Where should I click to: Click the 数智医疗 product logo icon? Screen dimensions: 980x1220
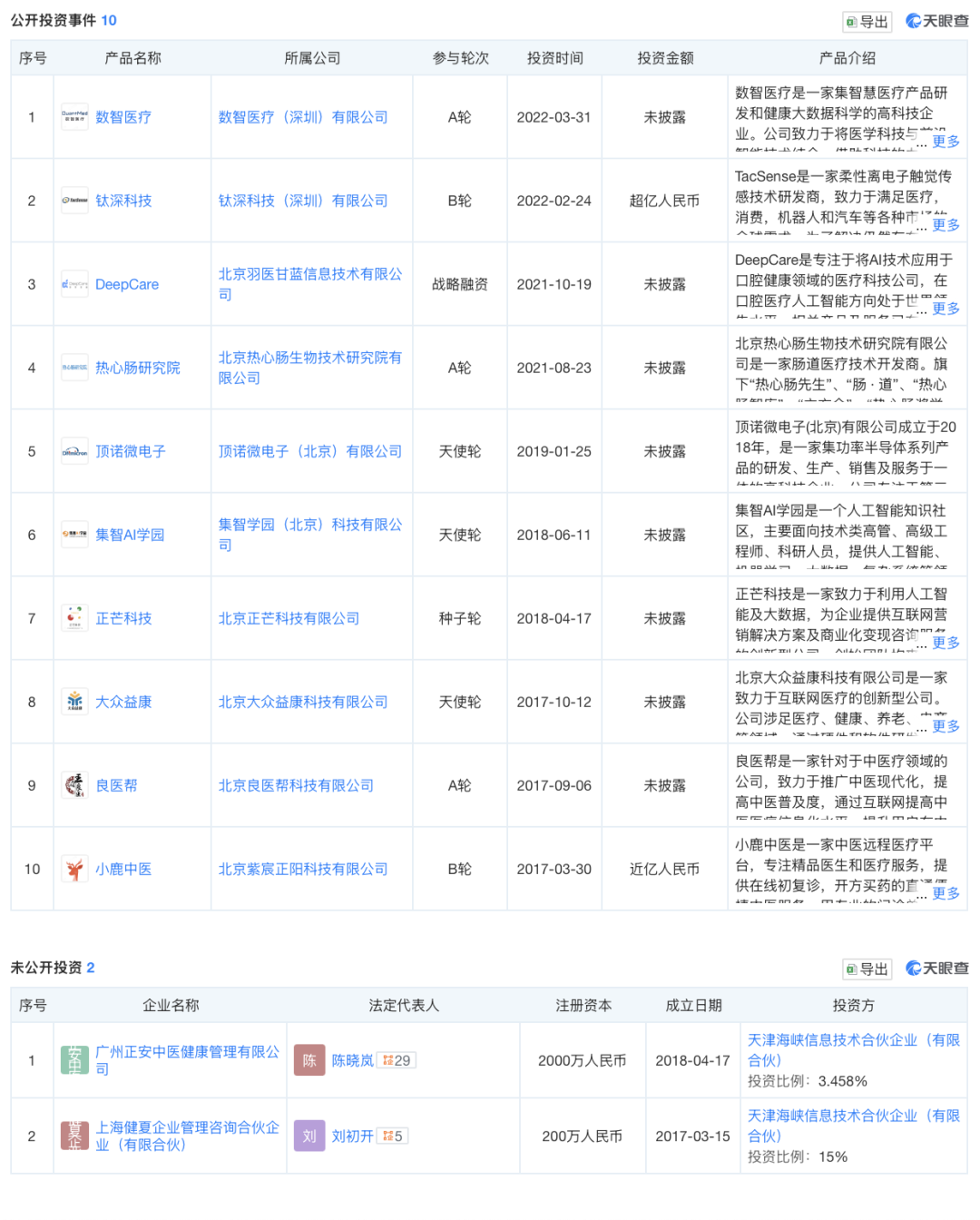tap(74, 117)
